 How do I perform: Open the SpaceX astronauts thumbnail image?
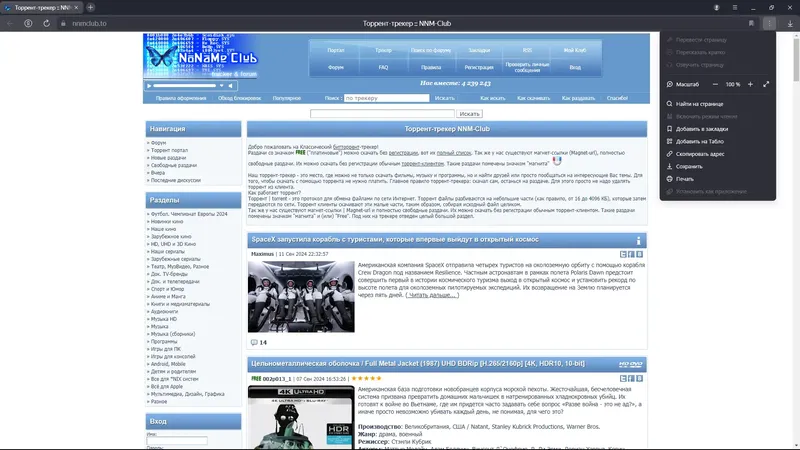pos(301,297)
